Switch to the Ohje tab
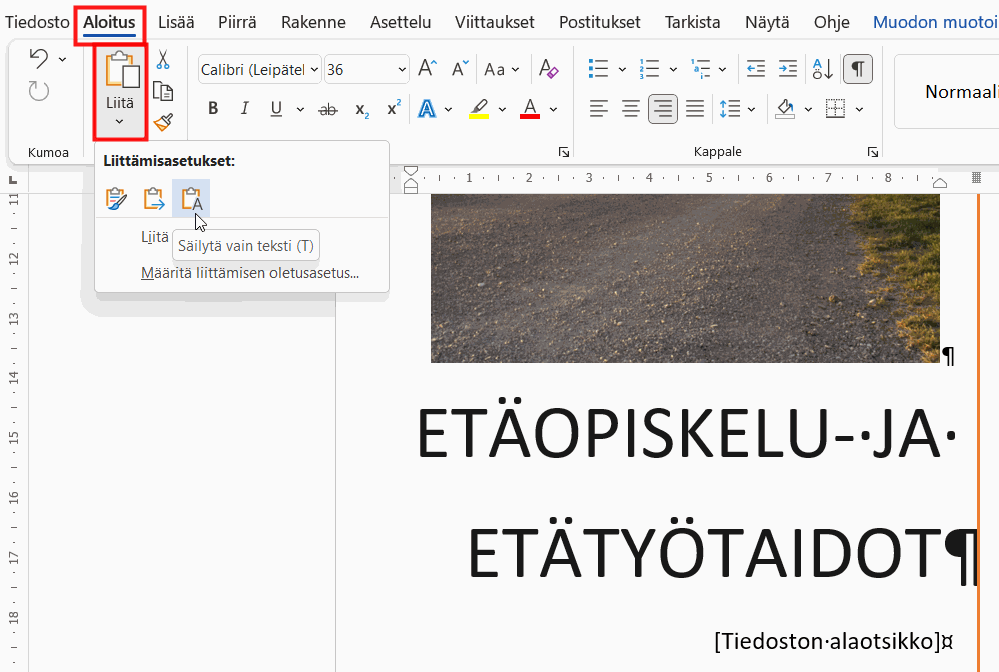Viewport: 999px width, 672px height. point(831,22)
